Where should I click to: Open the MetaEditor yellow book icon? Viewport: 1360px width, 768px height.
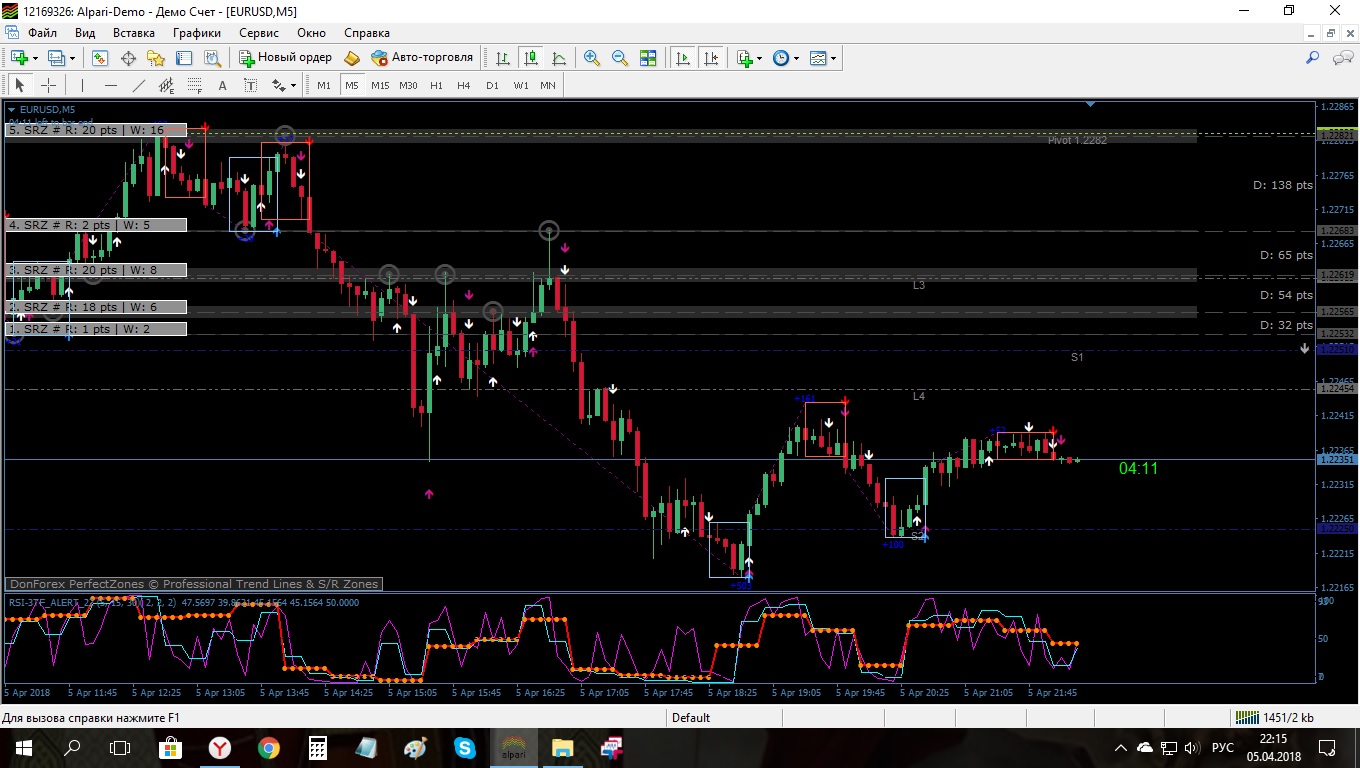(352, 58)
